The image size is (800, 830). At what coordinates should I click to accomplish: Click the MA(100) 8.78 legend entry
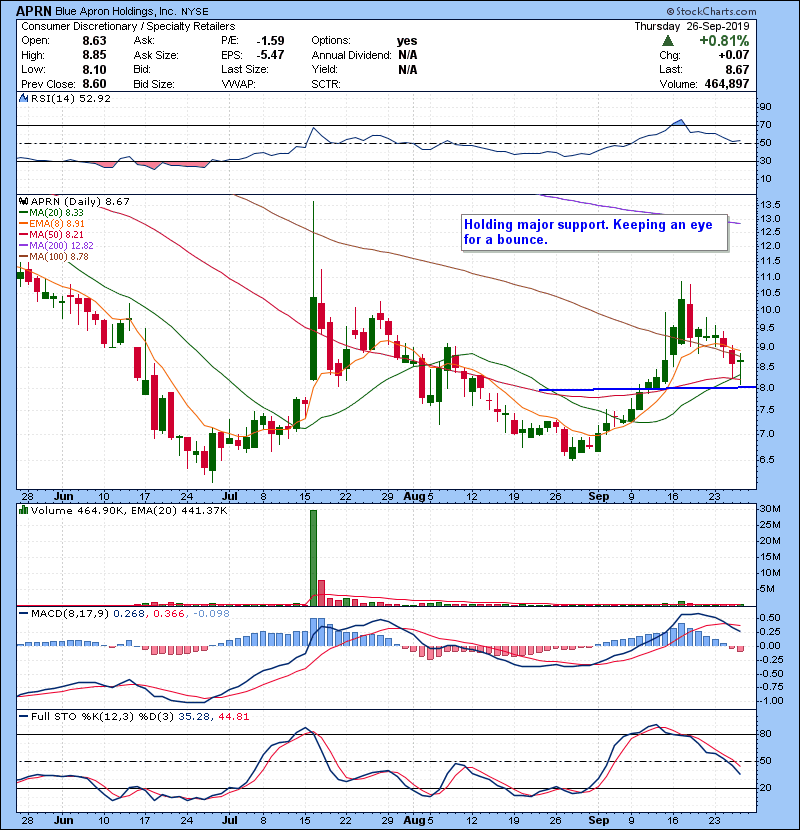54,257
